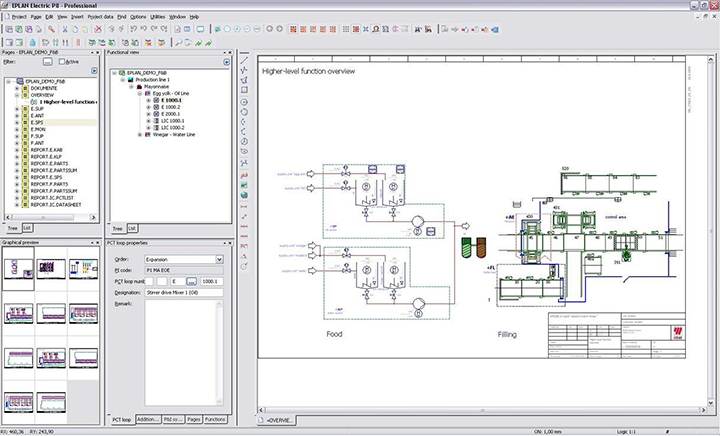Toggle checkbox for E 1000.2 function
The height and width of the screenshot is (436, 720).
tap(155, 107)
